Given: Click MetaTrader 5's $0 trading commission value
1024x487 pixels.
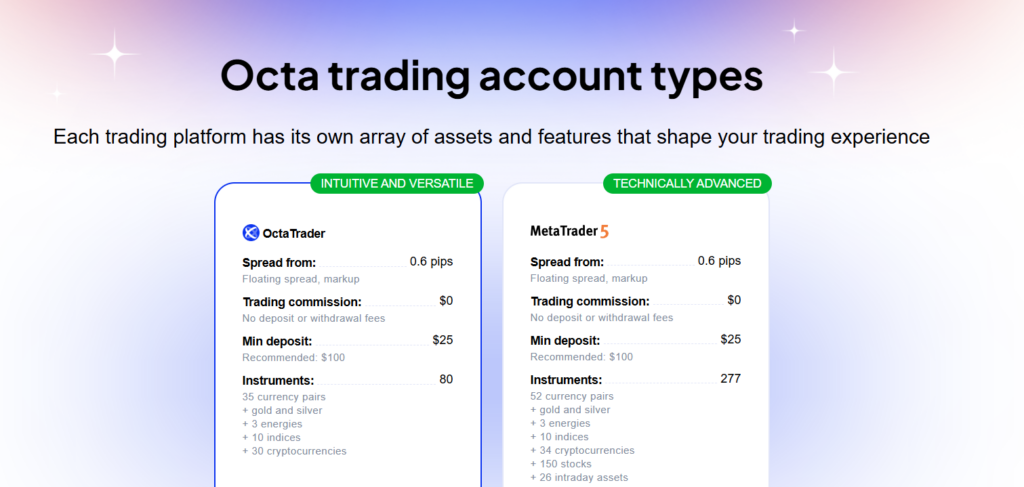Looking at the screenshot, I should pyautogui.click(x=734, y=300).
